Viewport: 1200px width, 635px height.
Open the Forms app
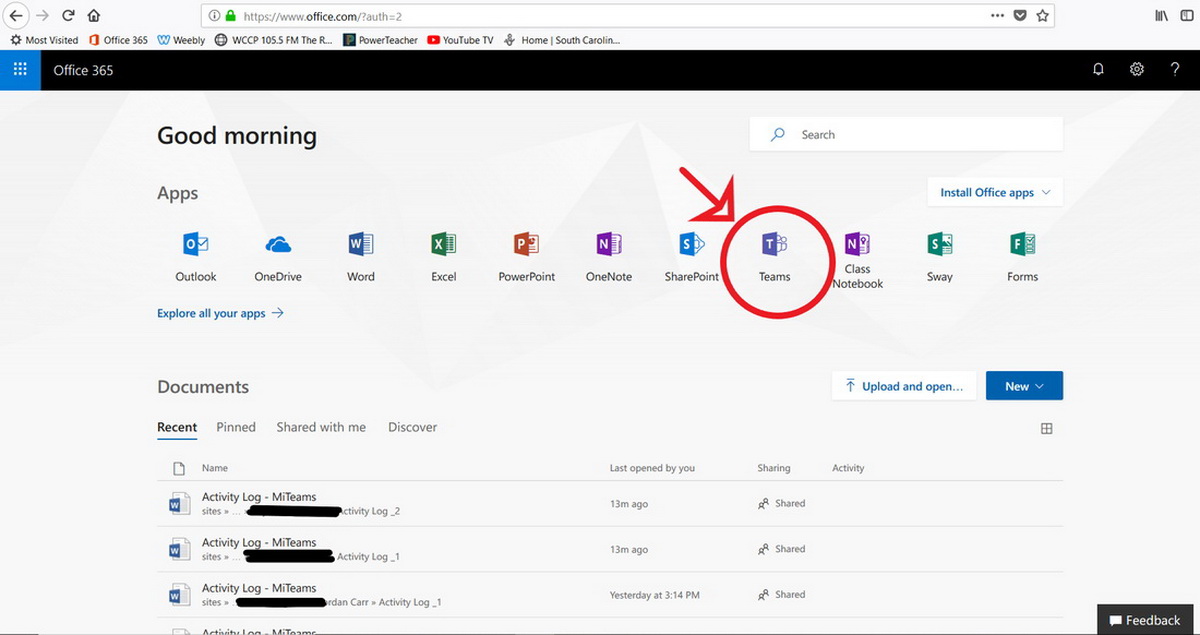(1022, 257)
